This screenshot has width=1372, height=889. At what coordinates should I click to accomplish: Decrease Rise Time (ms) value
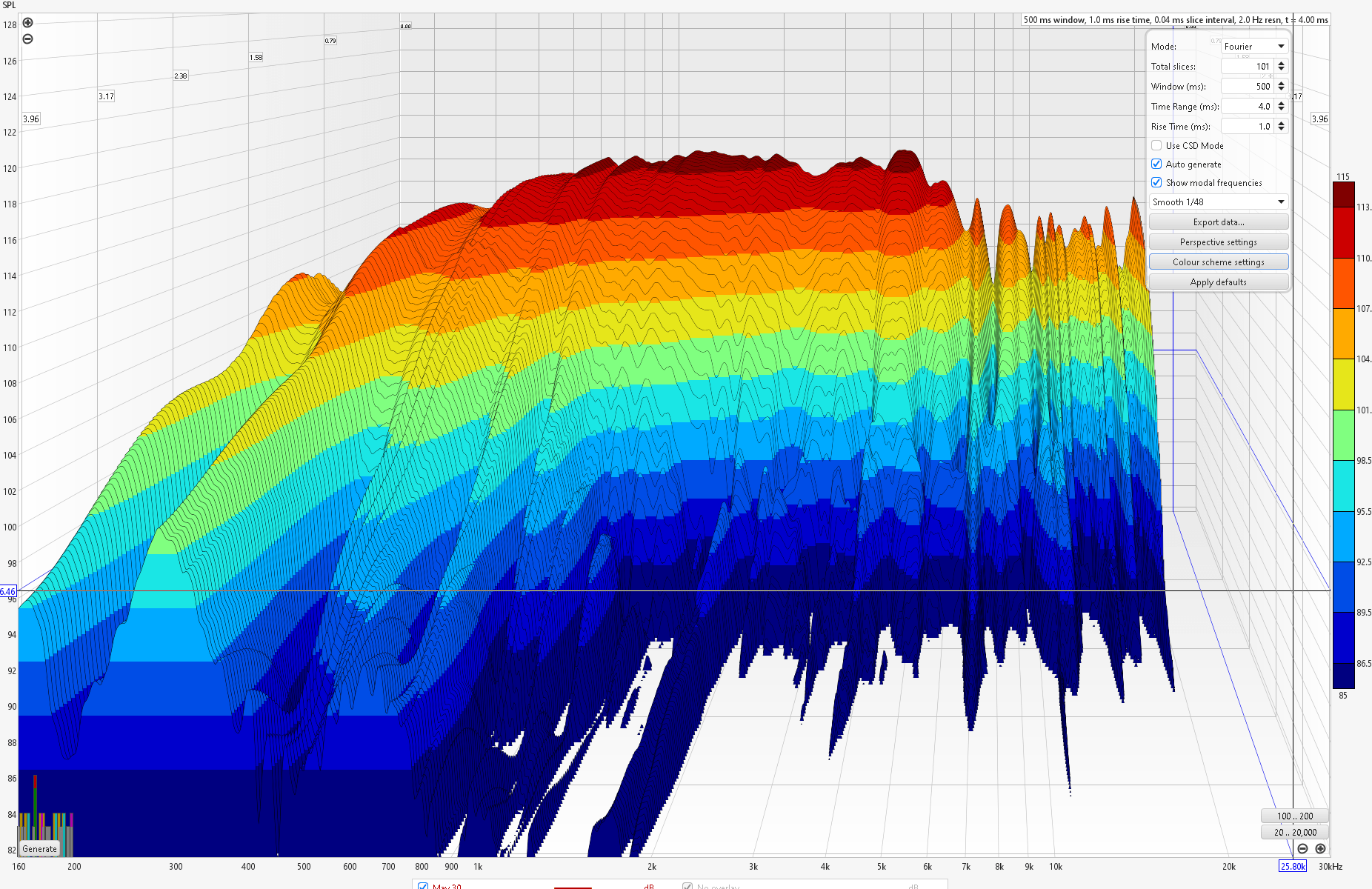1282,130
